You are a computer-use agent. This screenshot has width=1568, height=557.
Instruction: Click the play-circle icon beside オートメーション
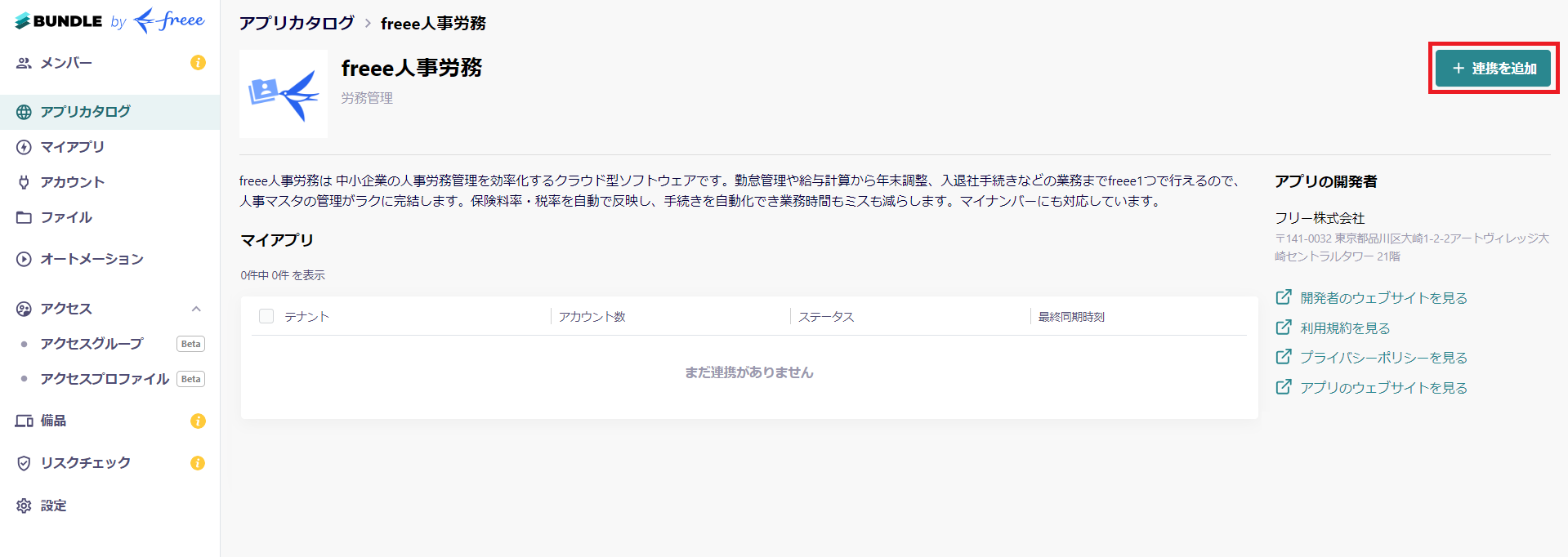(x=24, y=259)
